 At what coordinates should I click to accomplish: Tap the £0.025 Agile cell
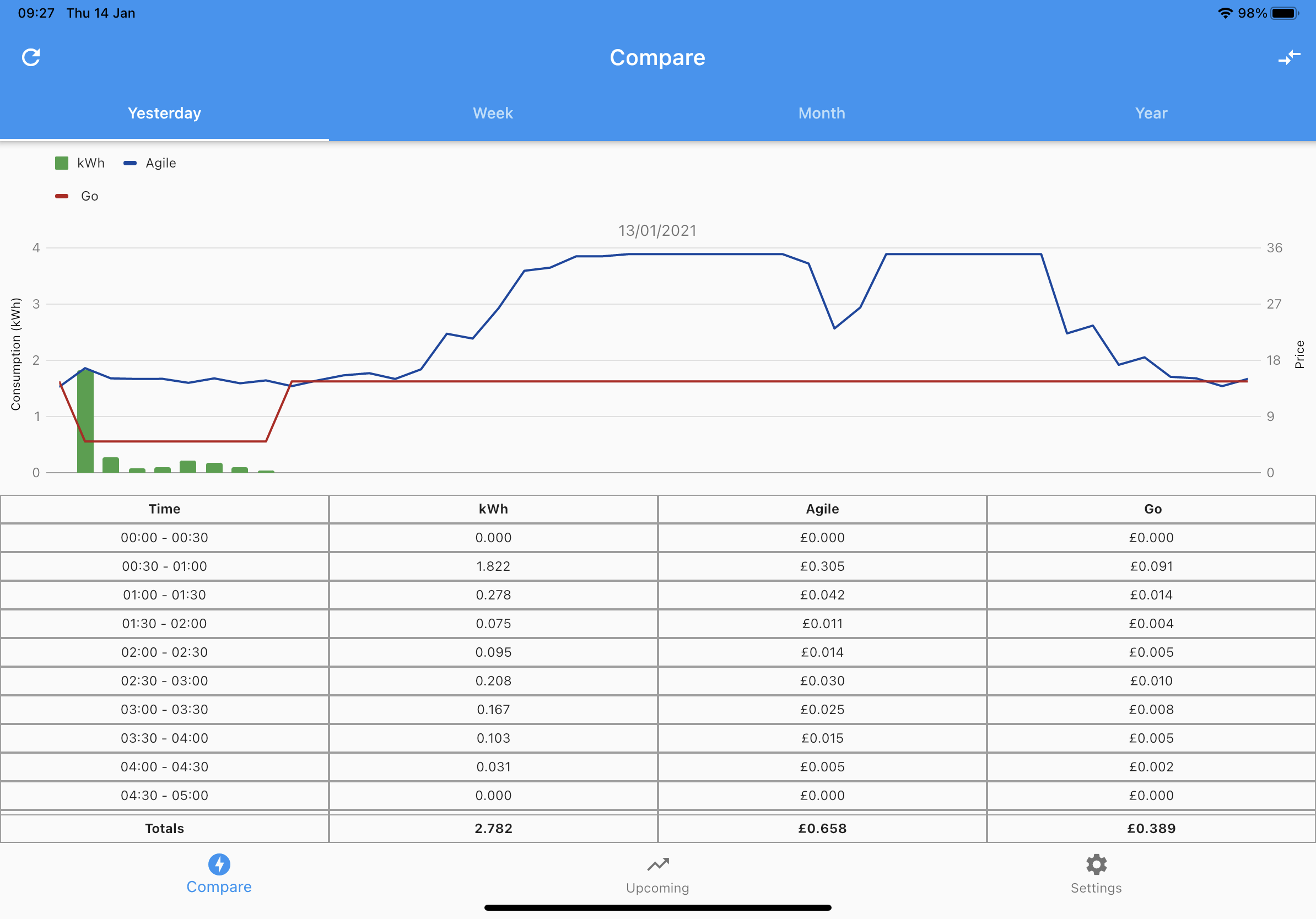pyautogui.click(x=822, y=709)
